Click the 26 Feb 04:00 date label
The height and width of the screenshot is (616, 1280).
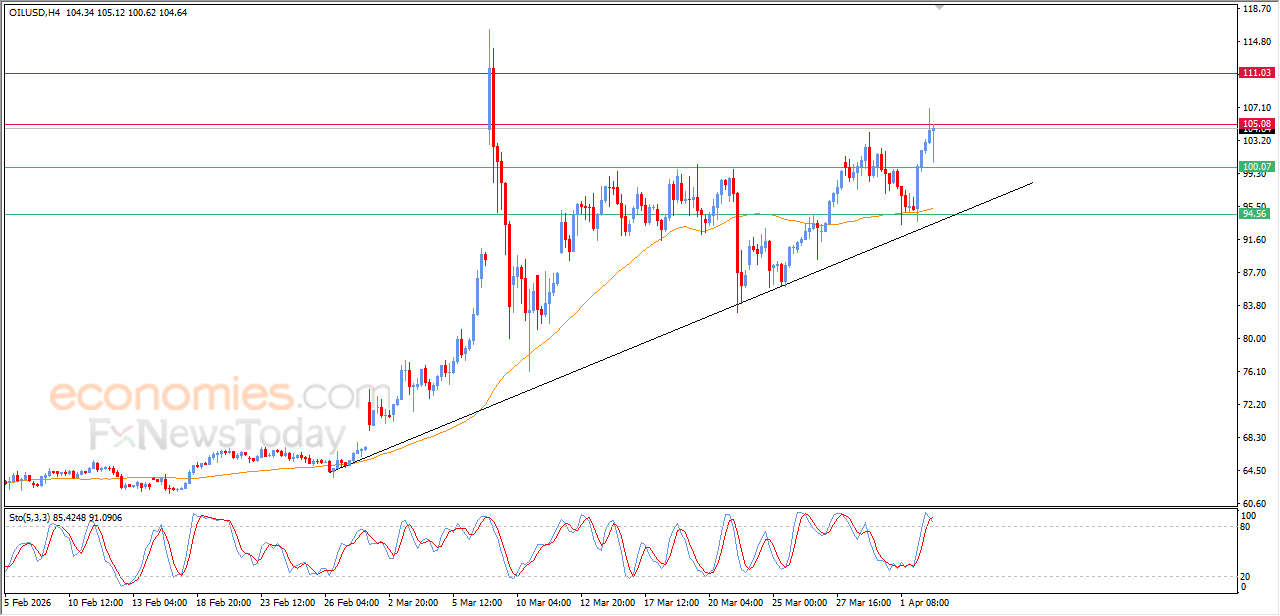coord(350,603)
